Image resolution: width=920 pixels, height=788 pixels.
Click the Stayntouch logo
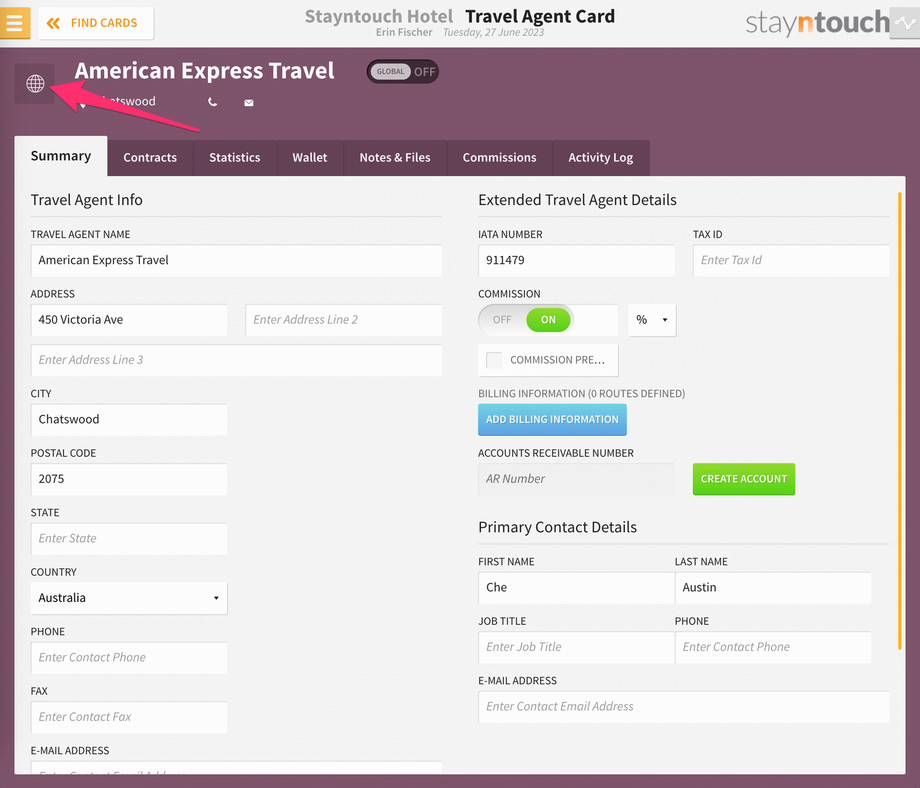tap(817, 23)
